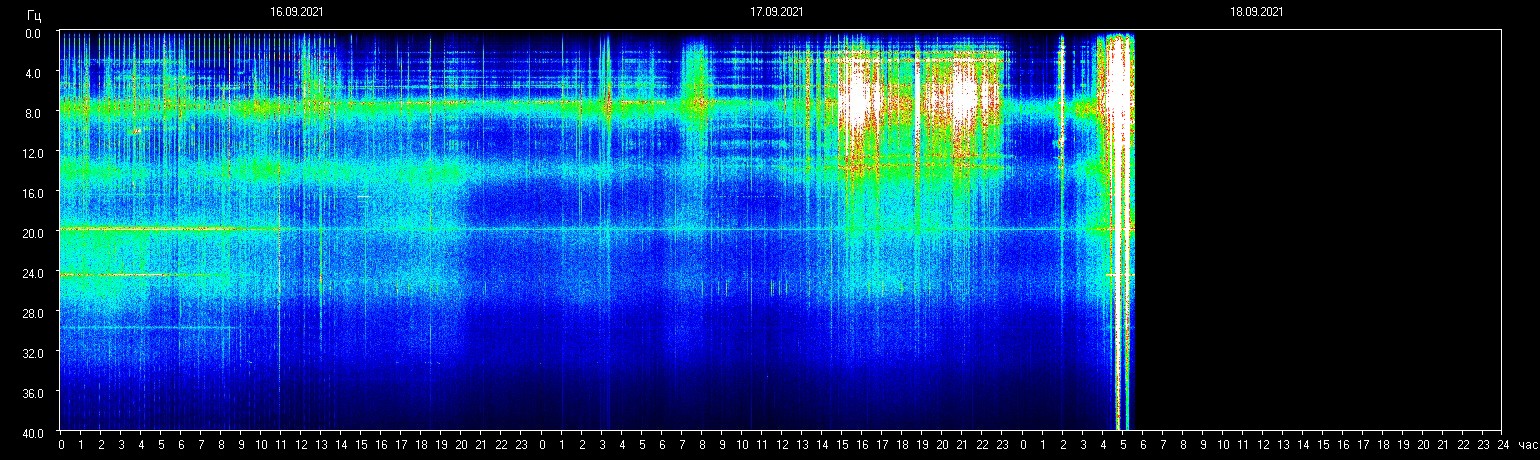The width and height of the screenshot is (1540, 460).
Task: Select the 20.0 frequency axis label
Action: pyautogui.click(x=34, y=233)
